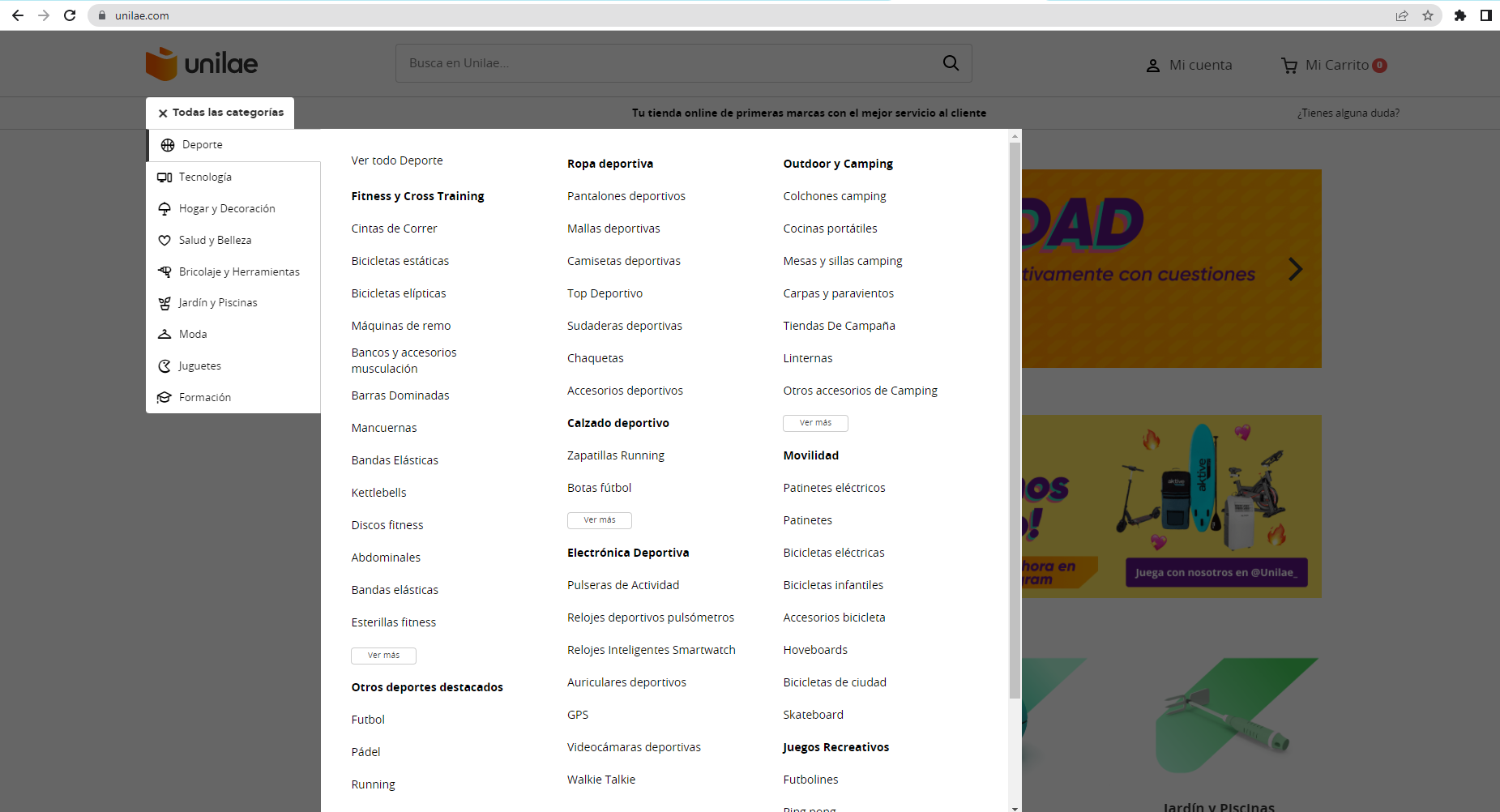1500x812 pixels.
Task: Click the search magnifier icon
Action: tap(951, 63)
